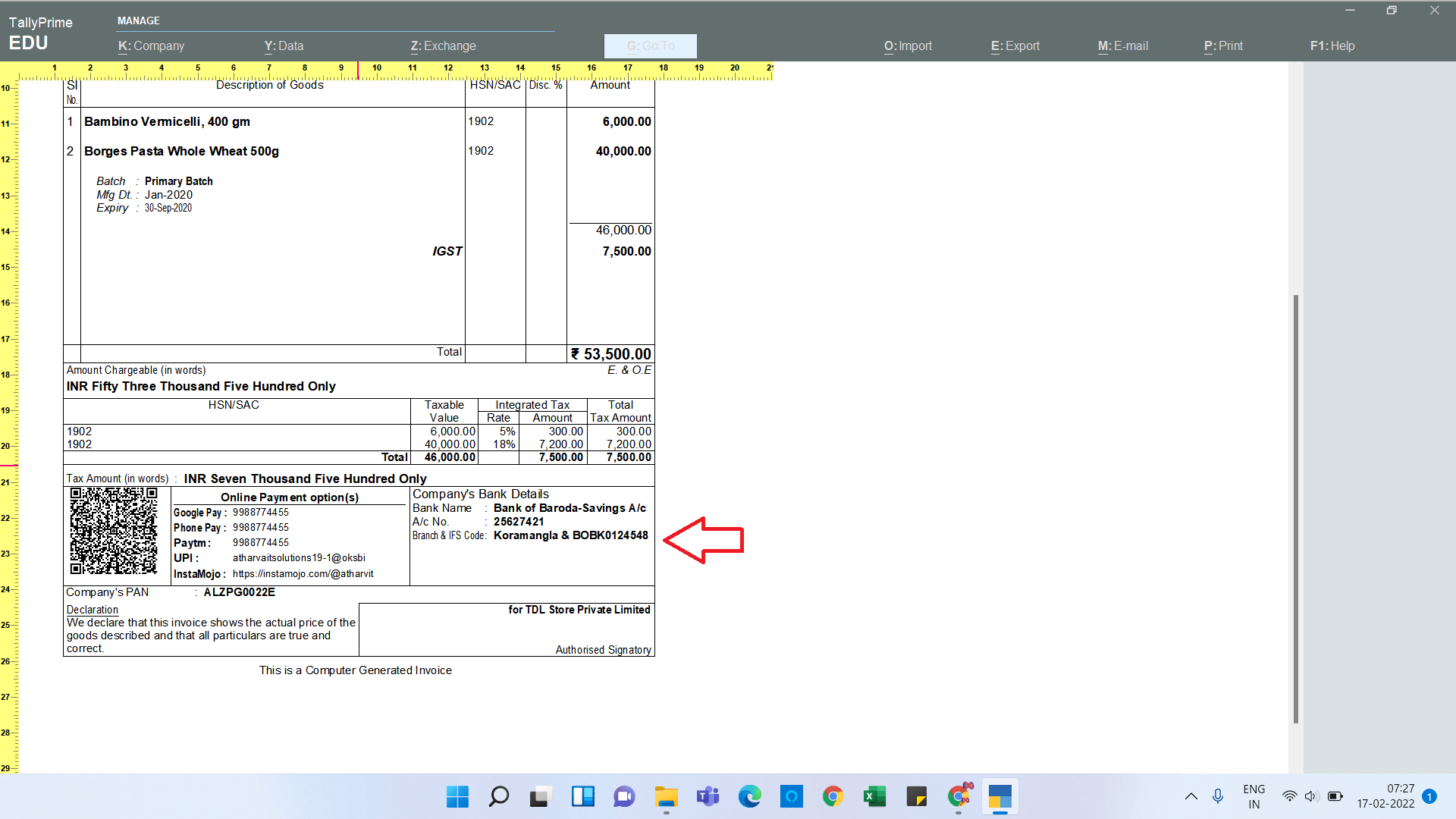Viewport: 1456px width, 819px height.
Task: Click the P: Print option
Action: coord(1223,45)
